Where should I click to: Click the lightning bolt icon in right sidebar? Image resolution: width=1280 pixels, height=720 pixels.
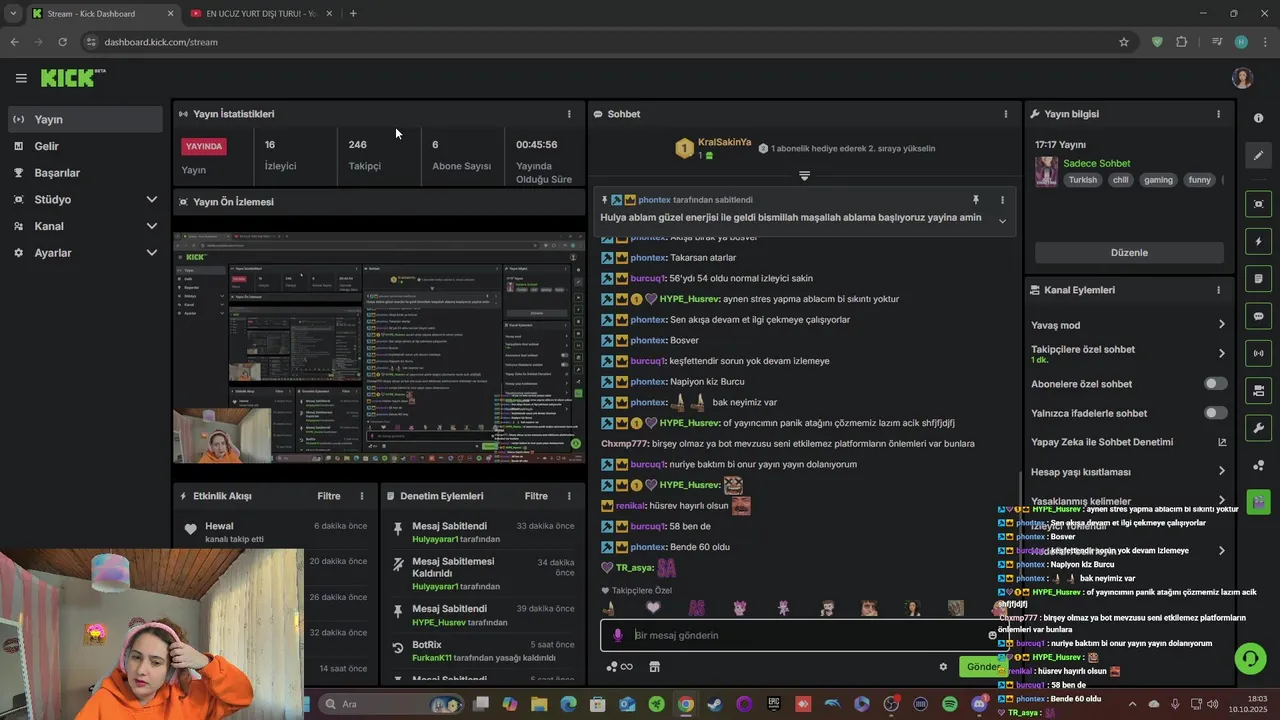1258,242
